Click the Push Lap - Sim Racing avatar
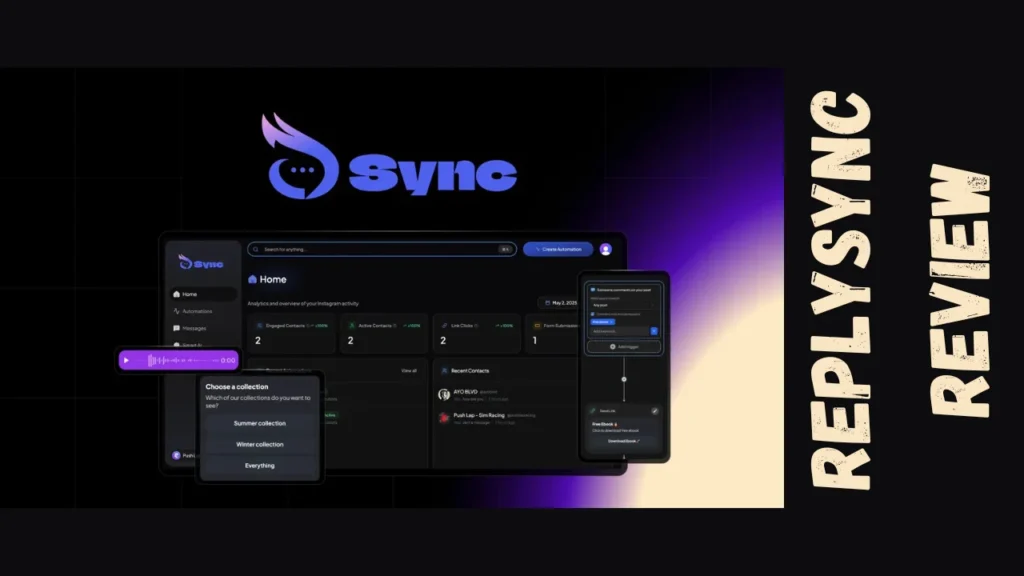1024x576 pixels. pyautogui.click(x=444, y=418)
